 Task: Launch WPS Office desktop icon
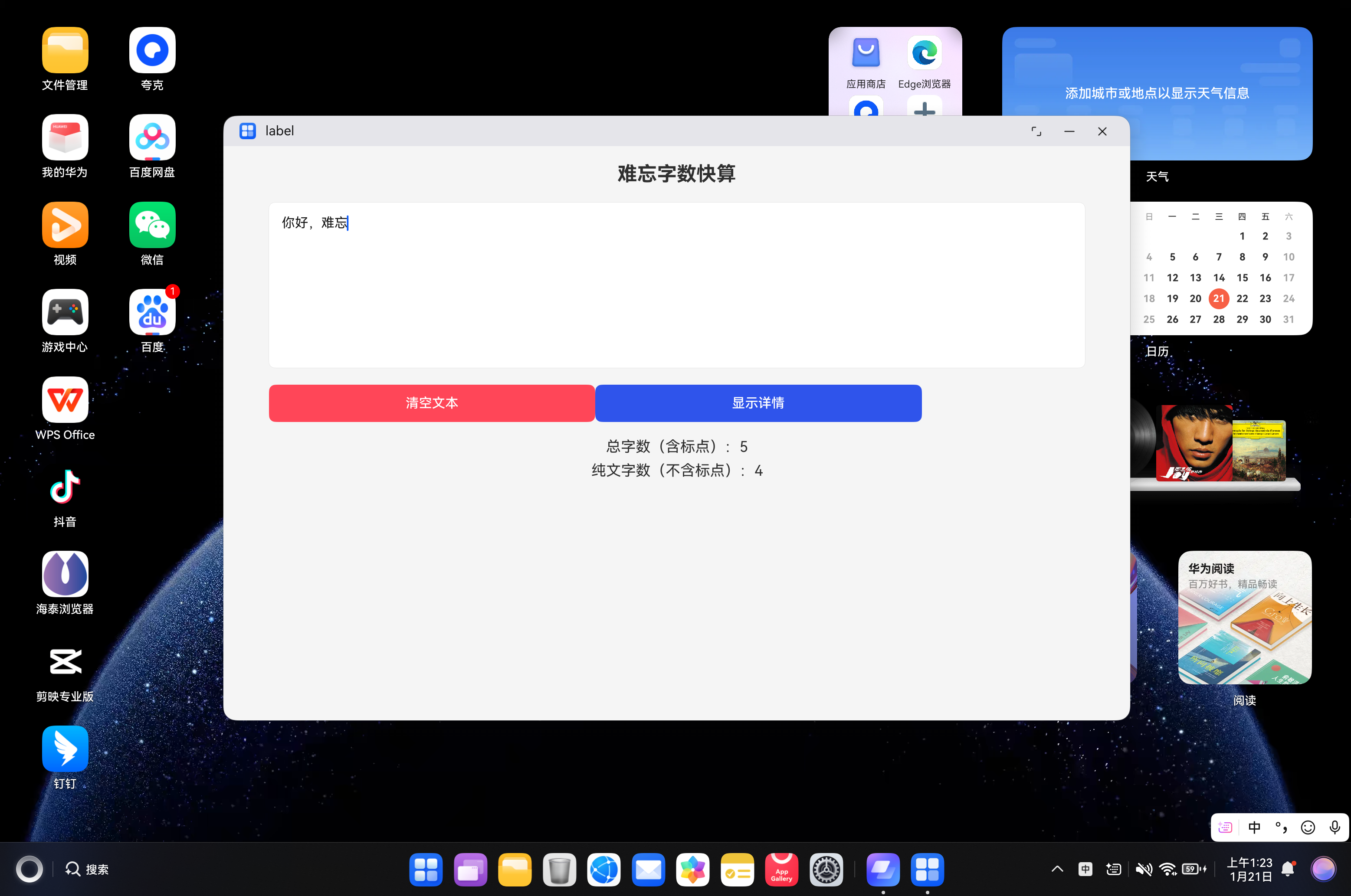[65, 400]
